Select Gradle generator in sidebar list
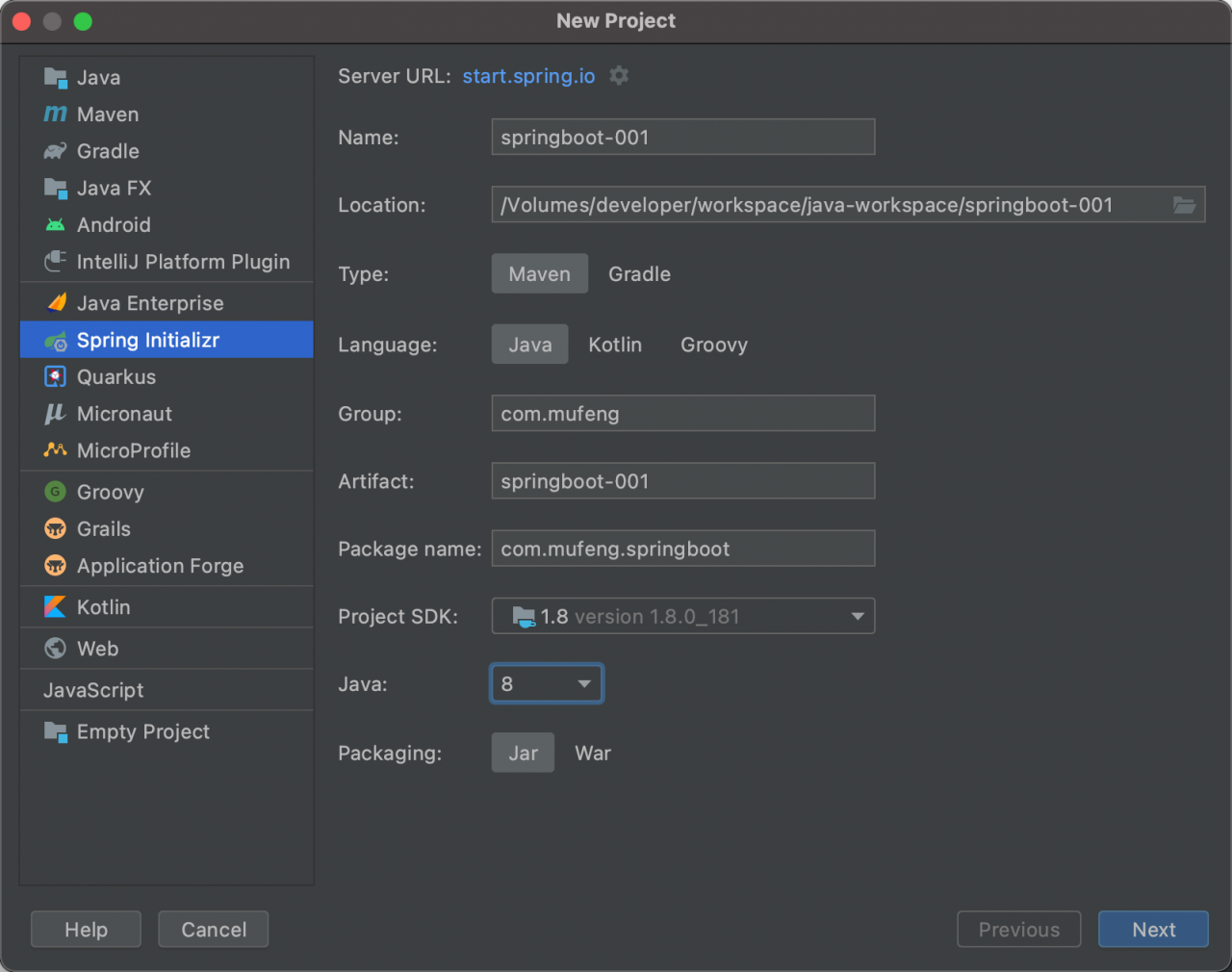Image resolution: width=1232 pixels, height=972 pixels. pyautogui.click(x=167, y=151)
